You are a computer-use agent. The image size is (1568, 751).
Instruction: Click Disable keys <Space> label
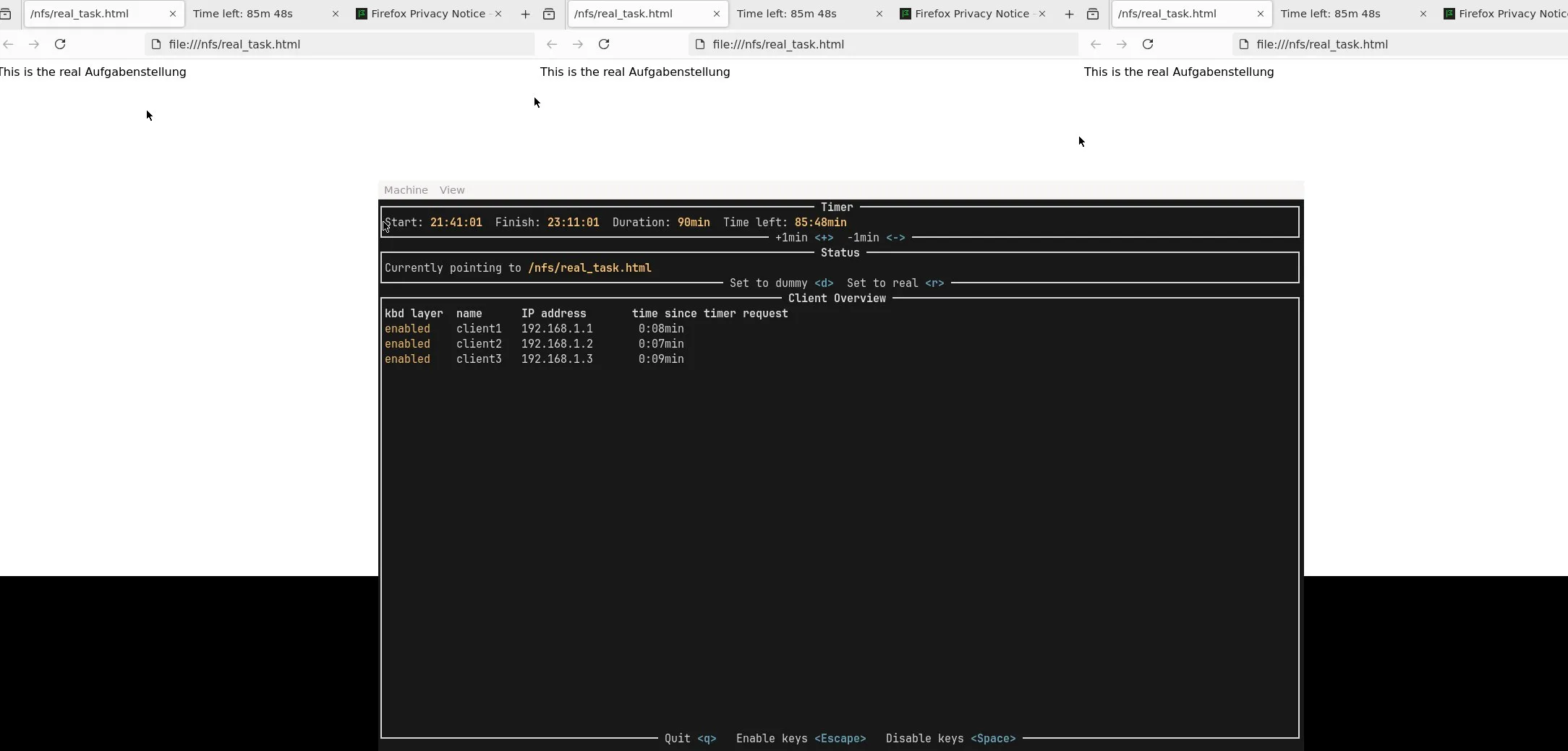(x=951, y=739)
